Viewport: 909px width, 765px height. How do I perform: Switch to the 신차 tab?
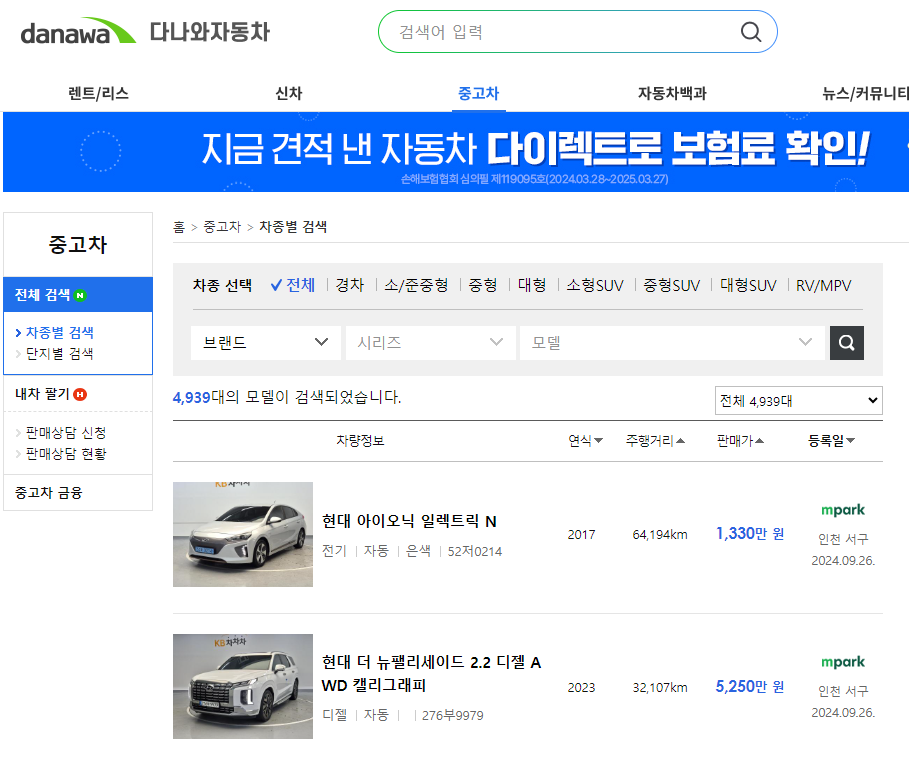click(x=288, y=90)
